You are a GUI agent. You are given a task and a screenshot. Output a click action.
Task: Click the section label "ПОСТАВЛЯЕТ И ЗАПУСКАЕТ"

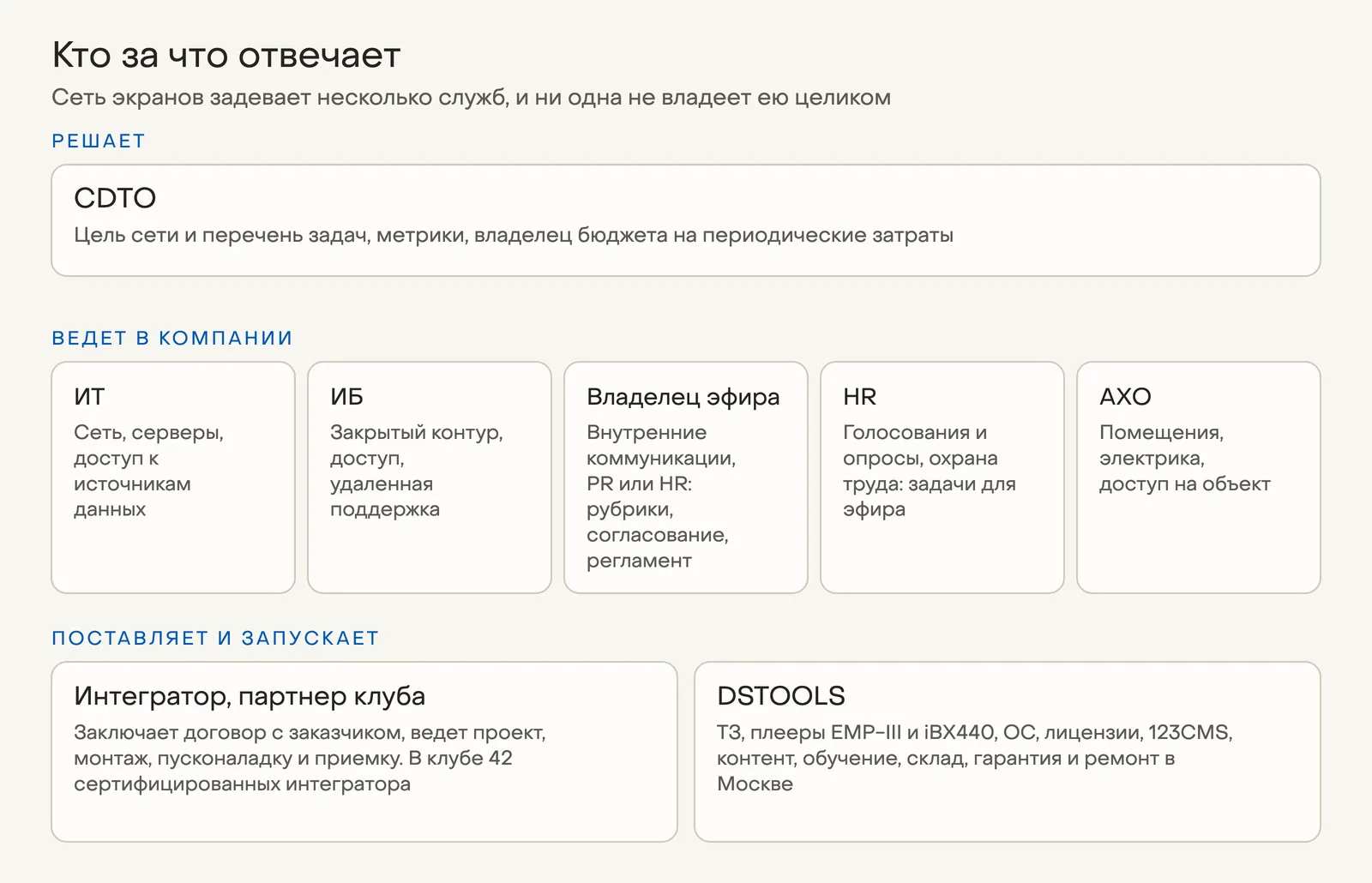click(215, 639)
